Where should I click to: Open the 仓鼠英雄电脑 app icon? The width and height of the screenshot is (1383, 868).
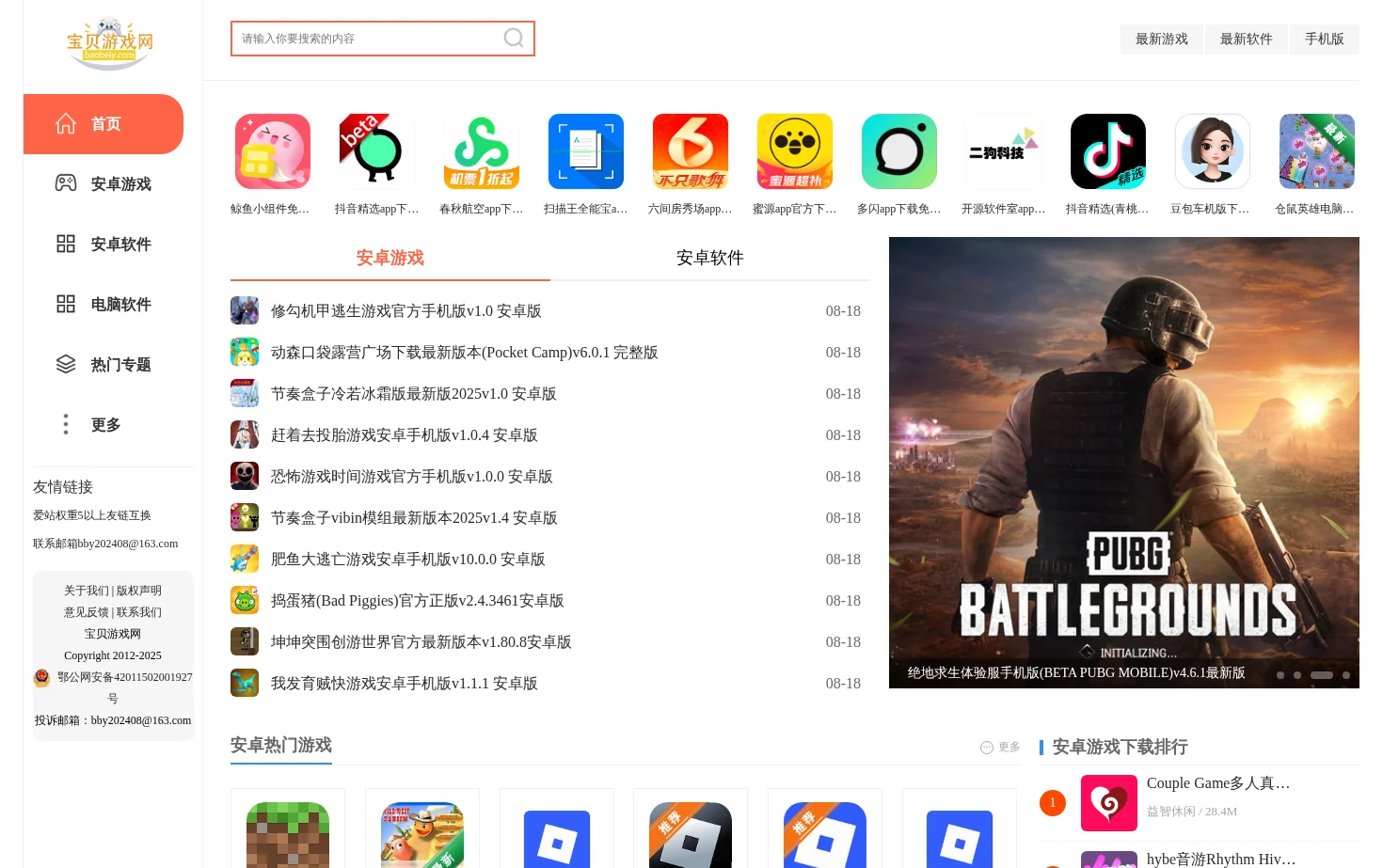(x=1317, y=151)
